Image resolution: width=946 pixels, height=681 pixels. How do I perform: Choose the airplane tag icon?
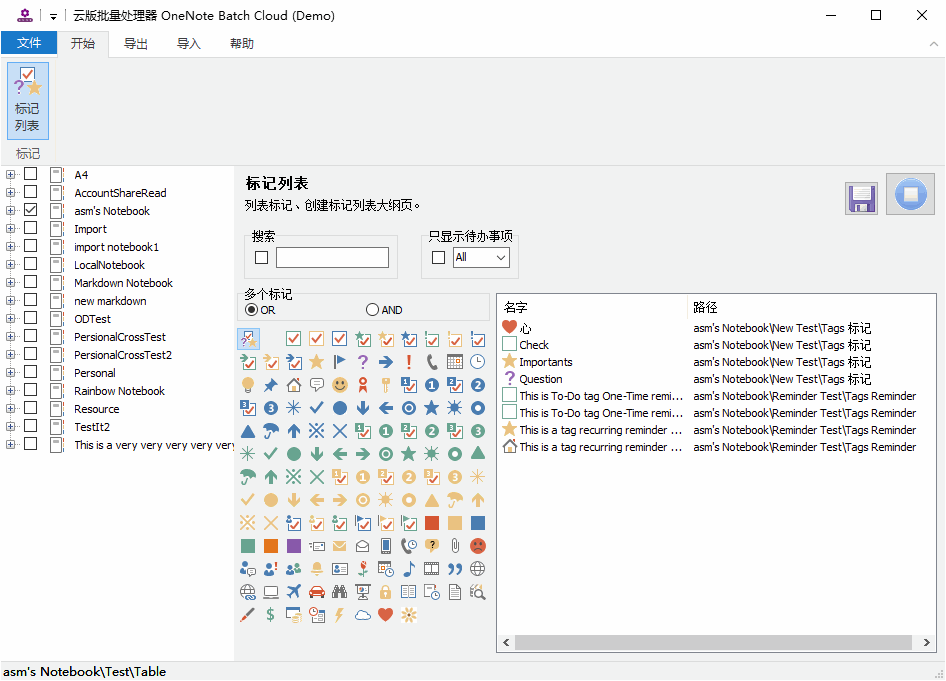click(x=294, y=592)
